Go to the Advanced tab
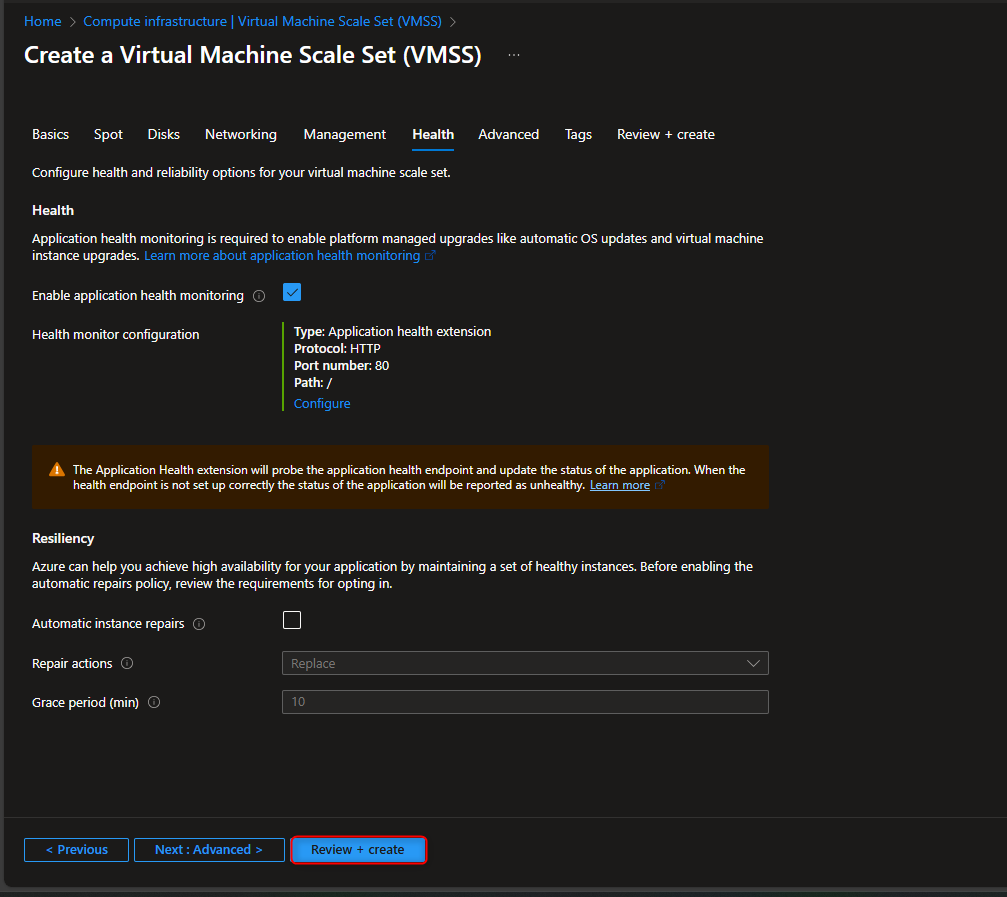Viewport: 1007px width, 897px height. [508, 134]
